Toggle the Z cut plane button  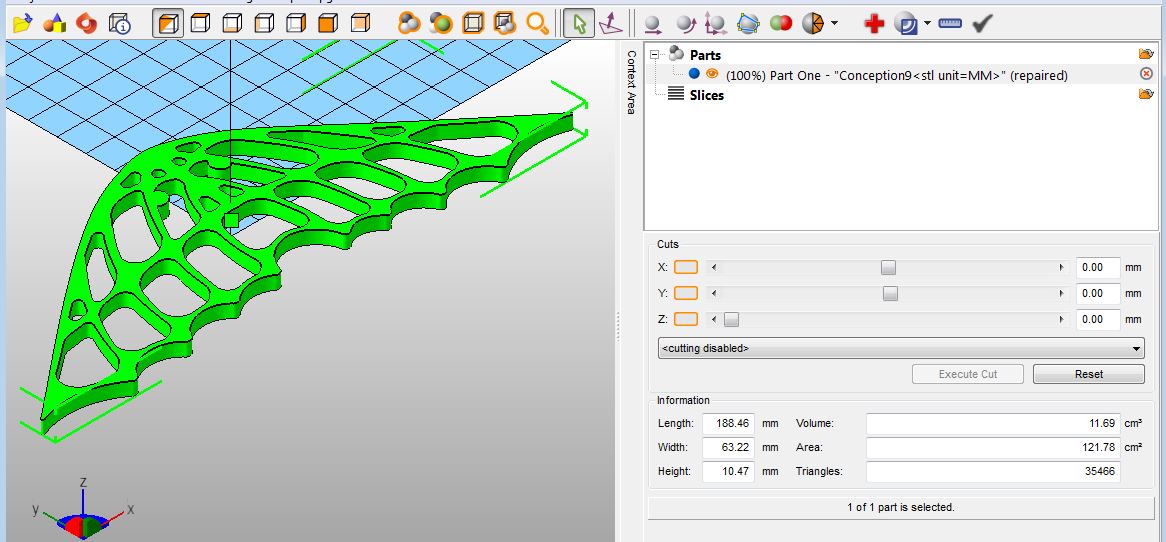(686, 319)
